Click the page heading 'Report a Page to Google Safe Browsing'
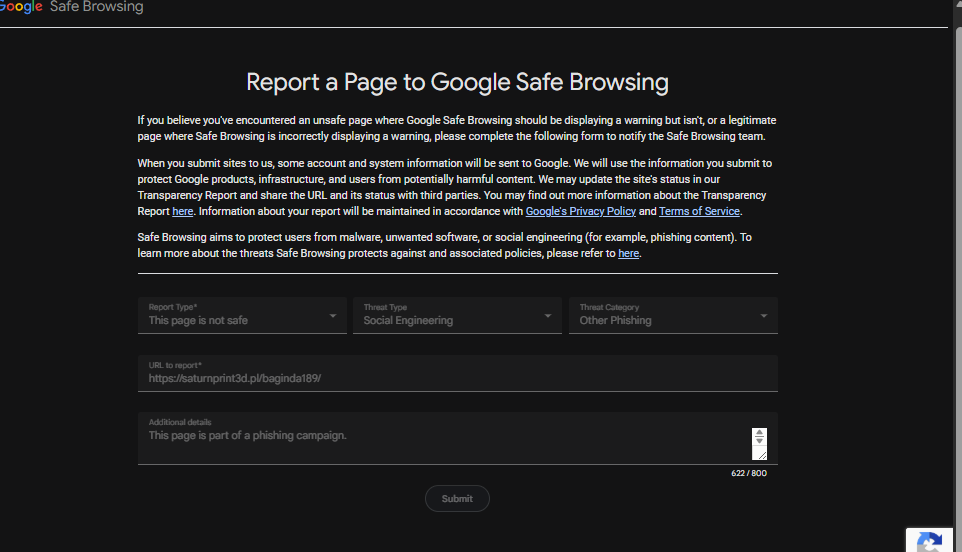 457,82
